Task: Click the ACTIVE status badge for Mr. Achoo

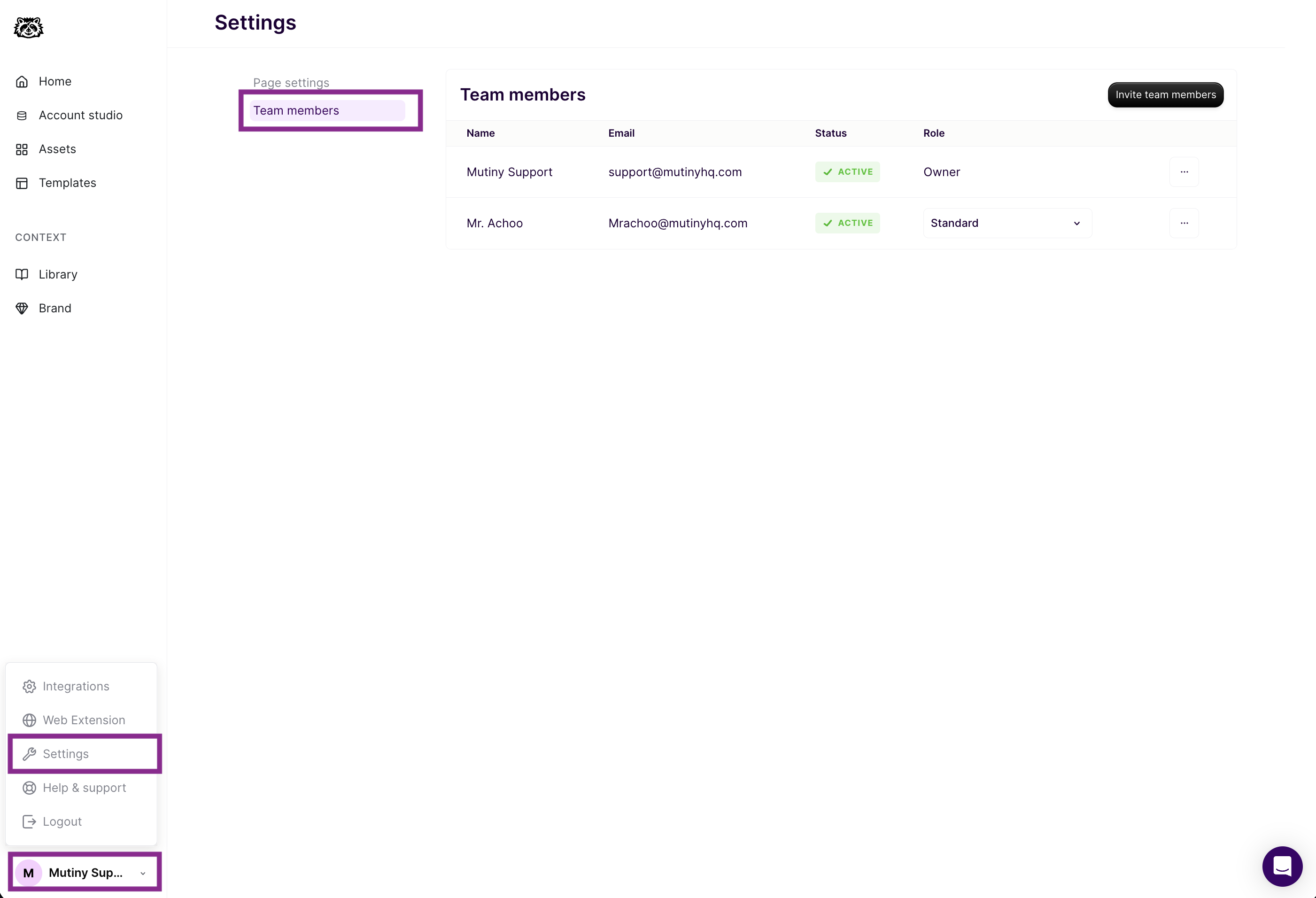Action: coord(847,223)
